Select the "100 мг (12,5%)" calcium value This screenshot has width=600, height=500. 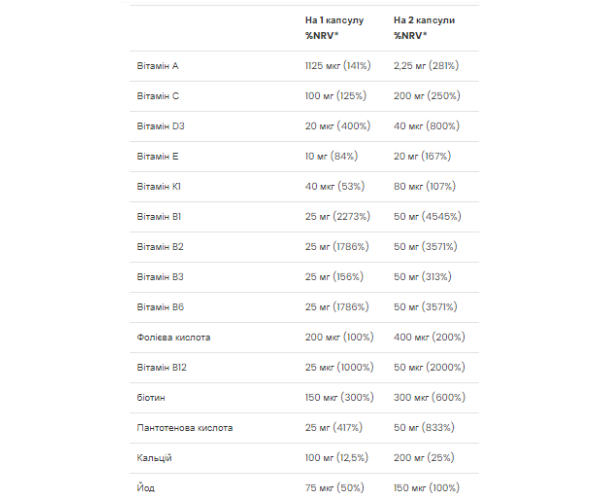click(338, 457)
